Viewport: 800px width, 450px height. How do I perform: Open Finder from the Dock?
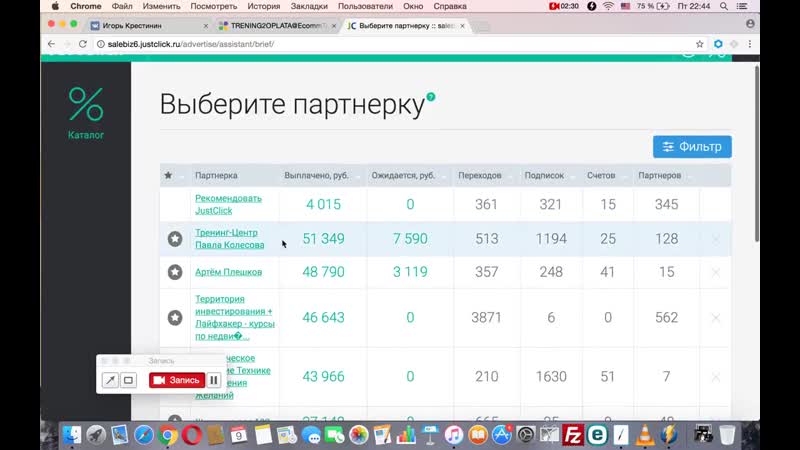(x=72, y=435)
